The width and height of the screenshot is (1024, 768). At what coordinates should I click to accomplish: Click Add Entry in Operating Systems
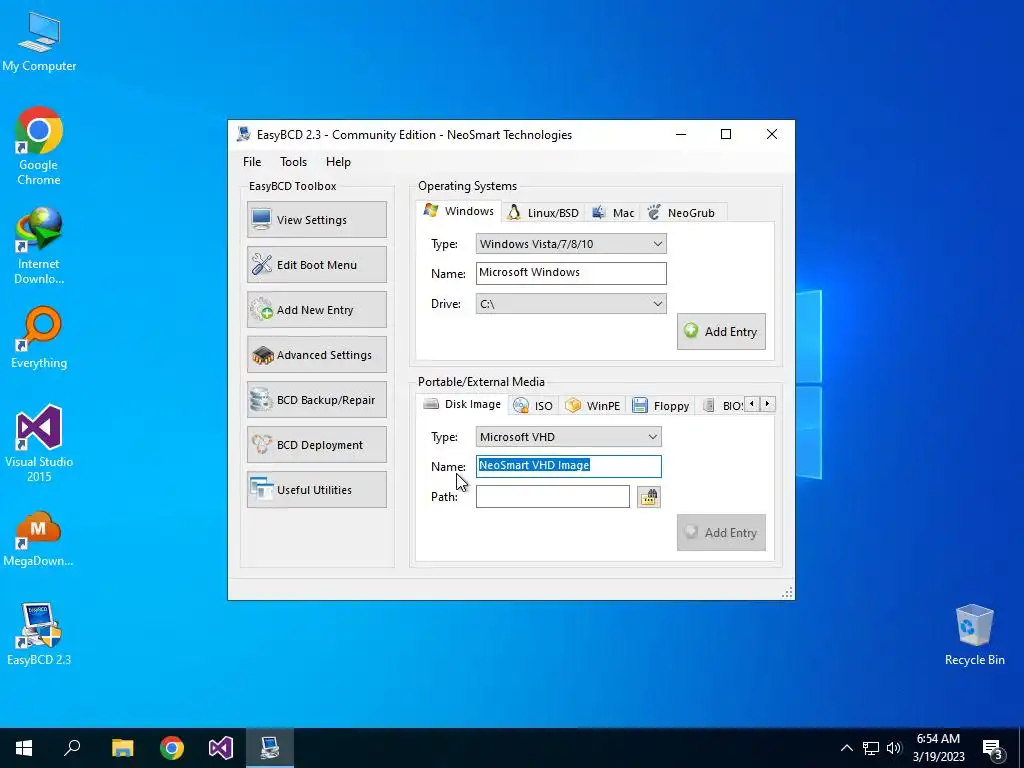click(721, 332)
